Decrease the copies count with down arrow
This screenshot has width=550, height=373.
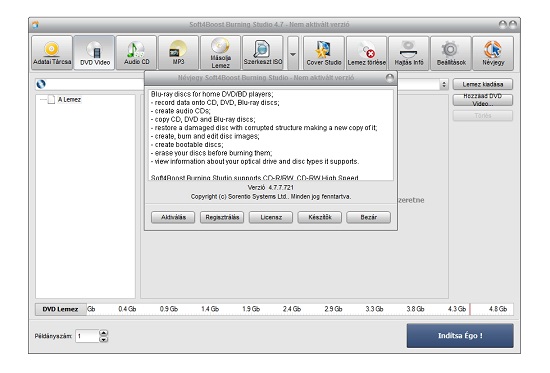point(103,340)
